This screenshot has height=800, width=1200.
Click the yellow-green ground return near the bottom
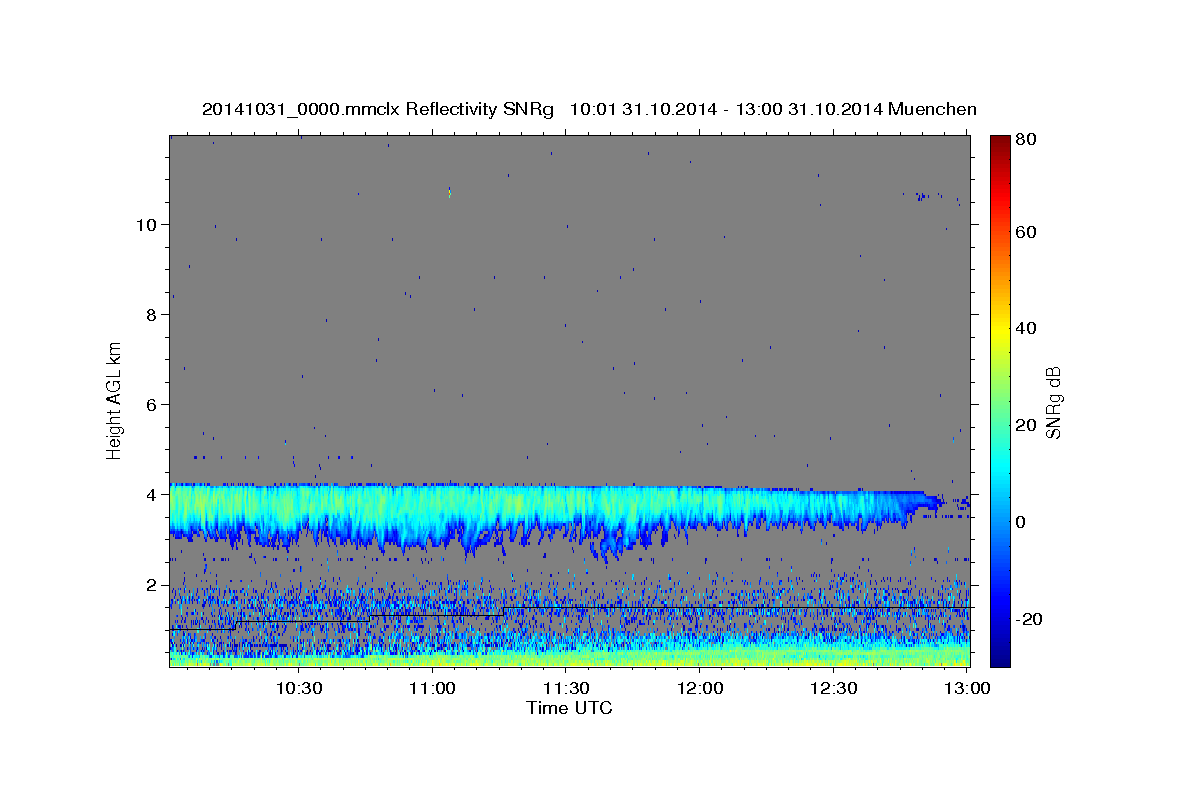pyautogui.click(x=570, y=657)
